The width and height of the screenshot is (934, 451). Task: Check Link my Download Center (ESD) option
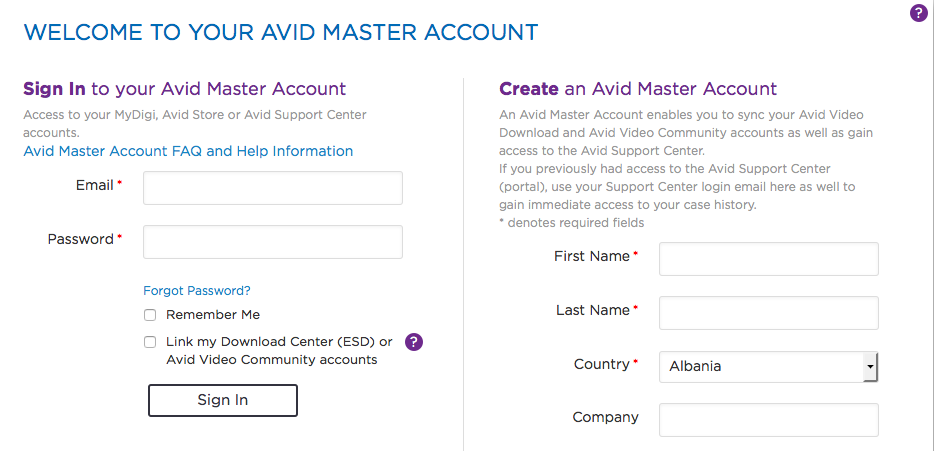(x=150, y=342)
